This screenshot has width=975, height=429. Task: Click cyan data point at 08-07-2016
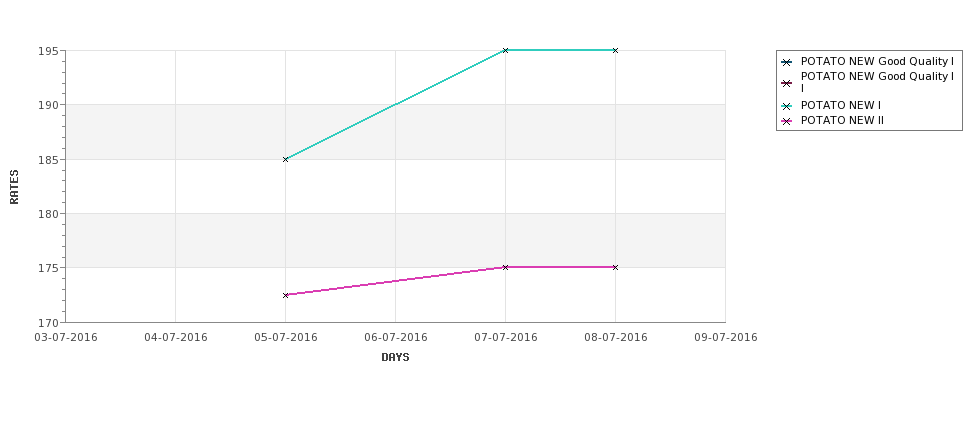coord(615,50)
